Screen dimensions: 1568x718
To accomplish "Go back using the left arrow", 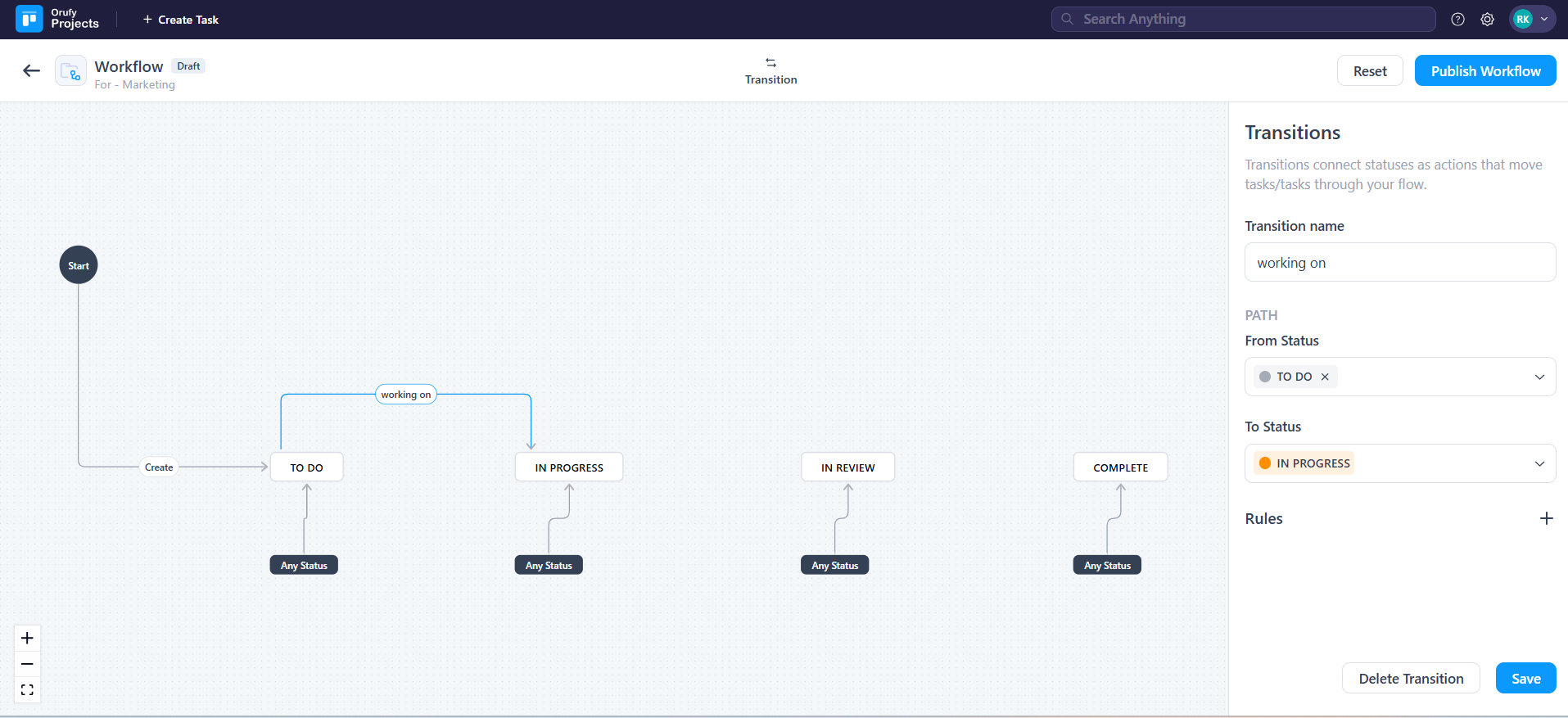I will [x=31, y=71].
